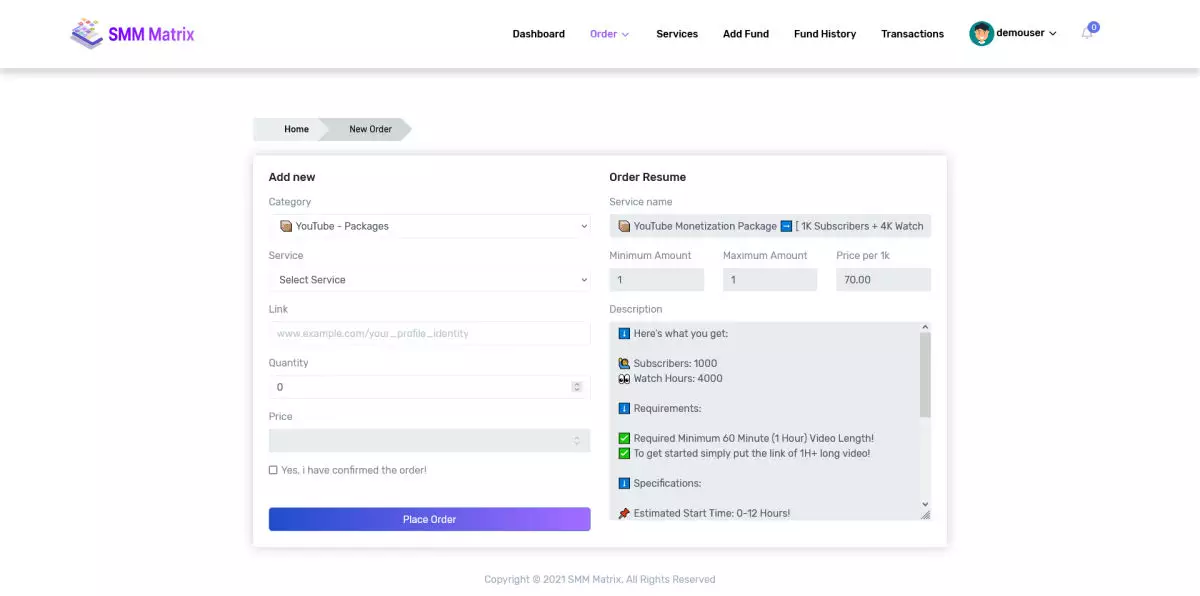Viewport: 1200px width, 596px height.
Task: Click the Quantity spinner arrows
Action: click(x=577, y=387)
